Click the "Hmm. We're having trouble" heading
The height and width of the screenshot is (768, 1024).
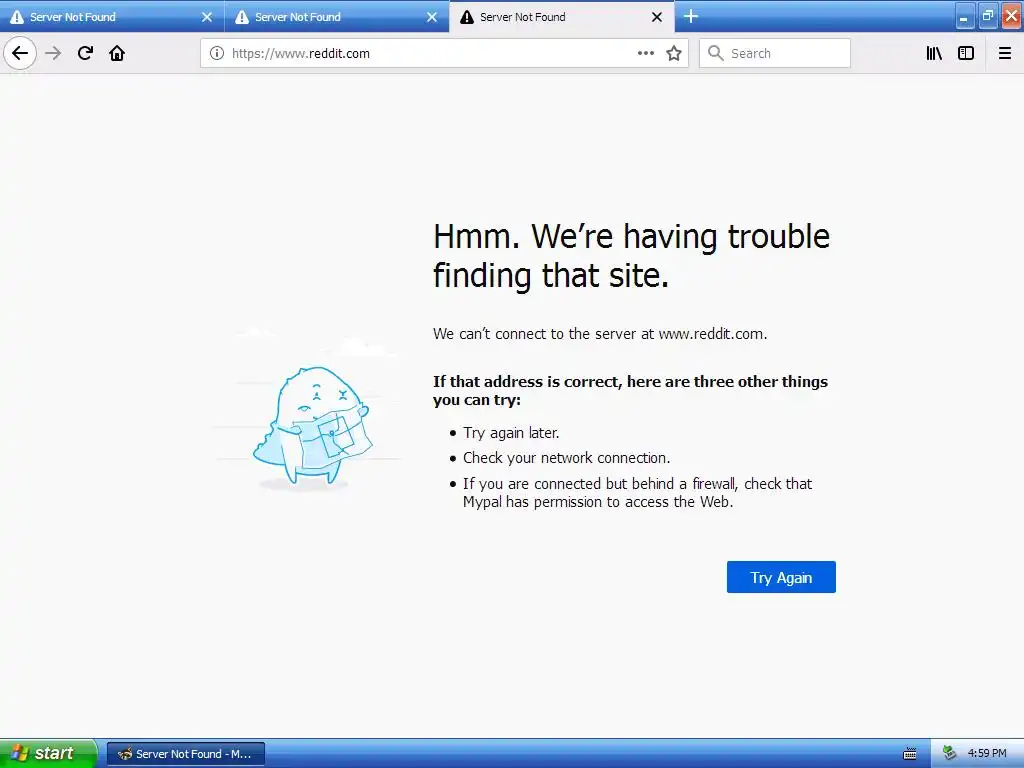pos(631,255)
